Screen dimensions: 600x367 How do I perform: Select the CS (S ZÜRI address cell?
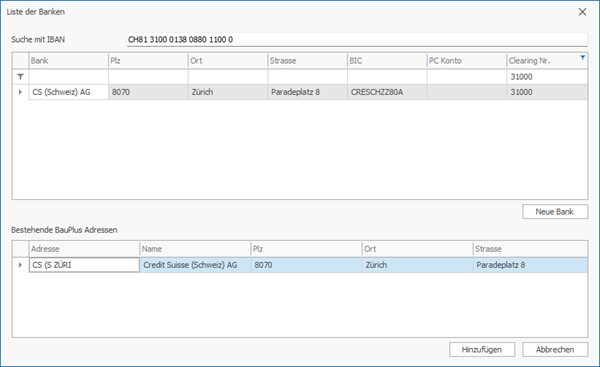pos(84,265)
